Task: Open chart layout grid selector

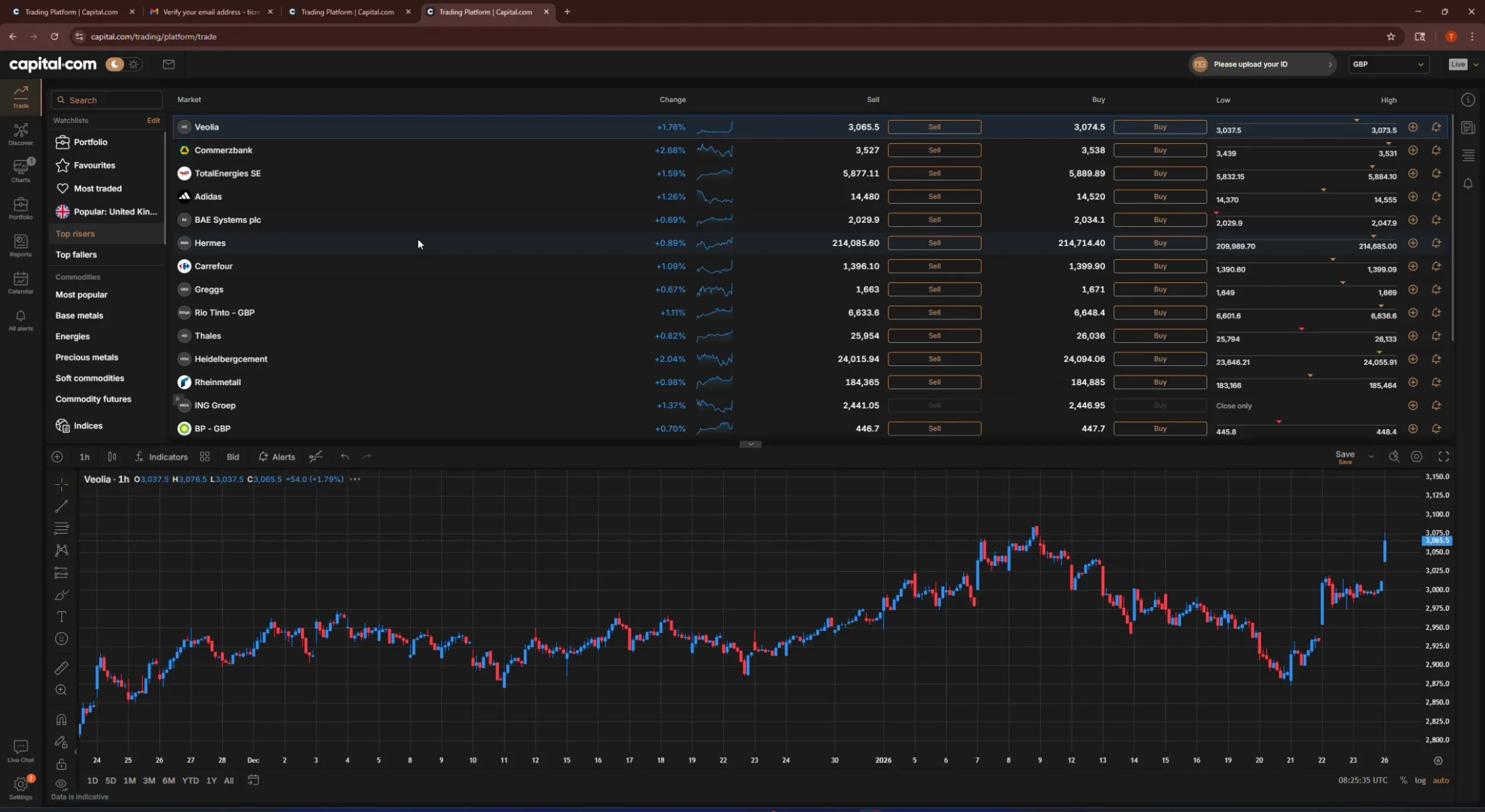Action: click(205, 457)
